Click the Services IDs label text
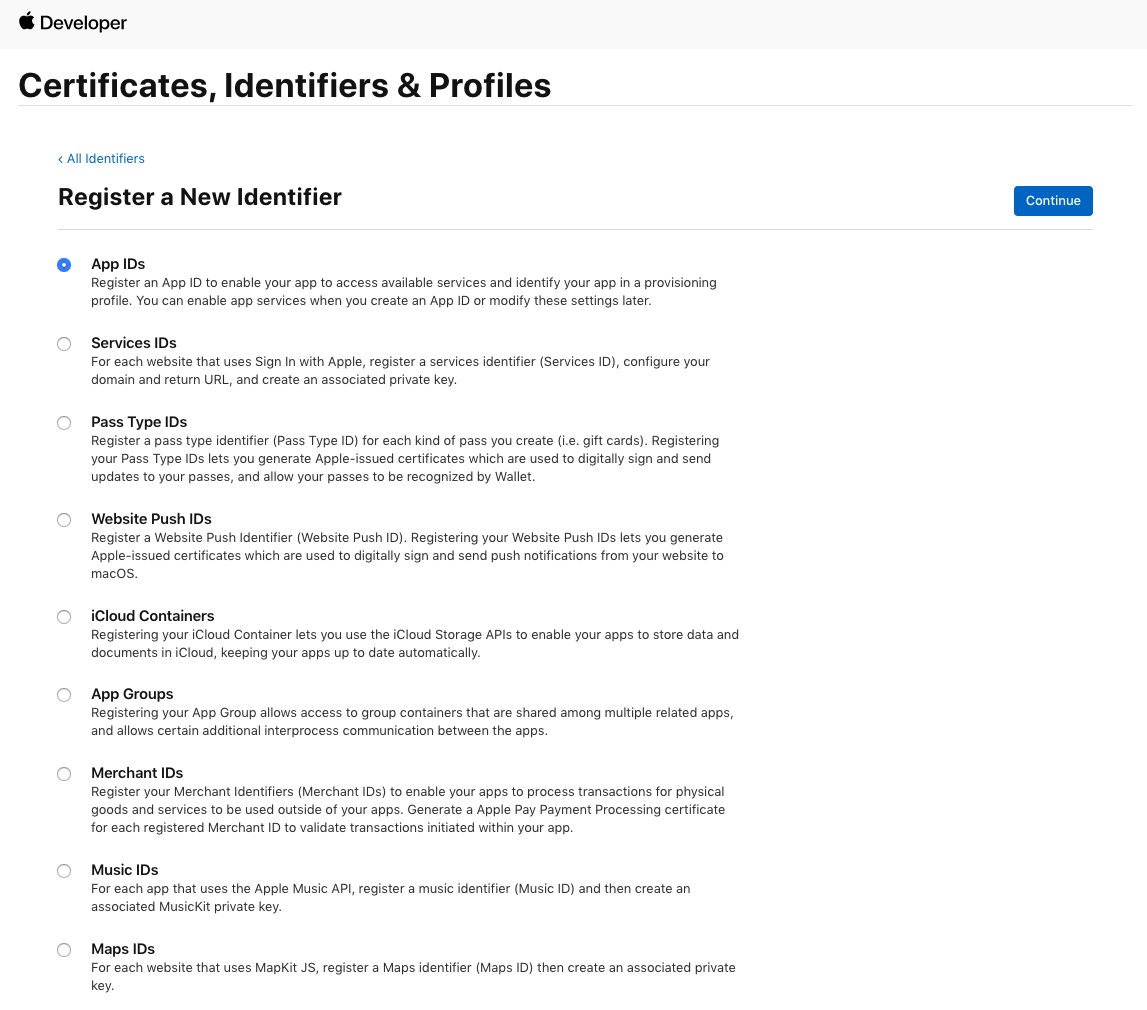Viewport: 1147px width, 1010px height. coord(134,343)
